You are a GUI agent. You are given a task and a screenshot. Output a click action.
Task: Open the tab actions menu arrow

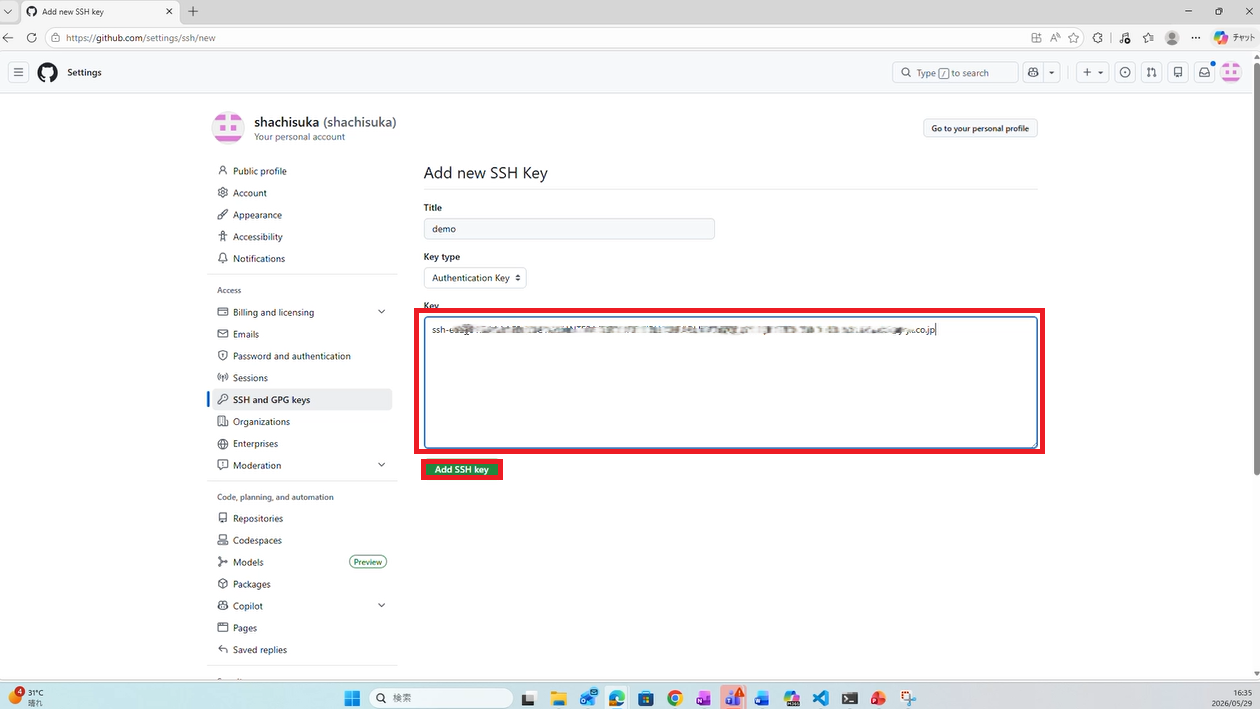(x=8, y=12)
